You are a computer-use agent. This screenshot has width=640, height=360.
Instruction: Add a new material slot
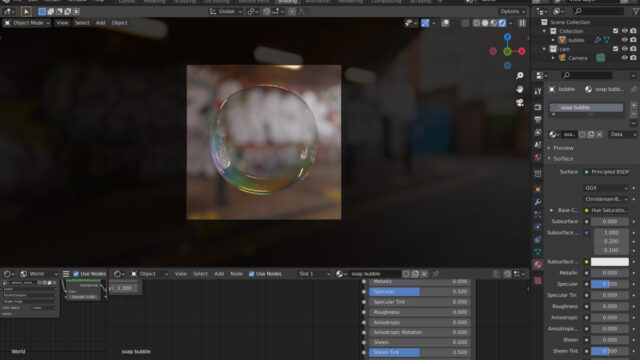pyautogui.click(x=633, y=105)
